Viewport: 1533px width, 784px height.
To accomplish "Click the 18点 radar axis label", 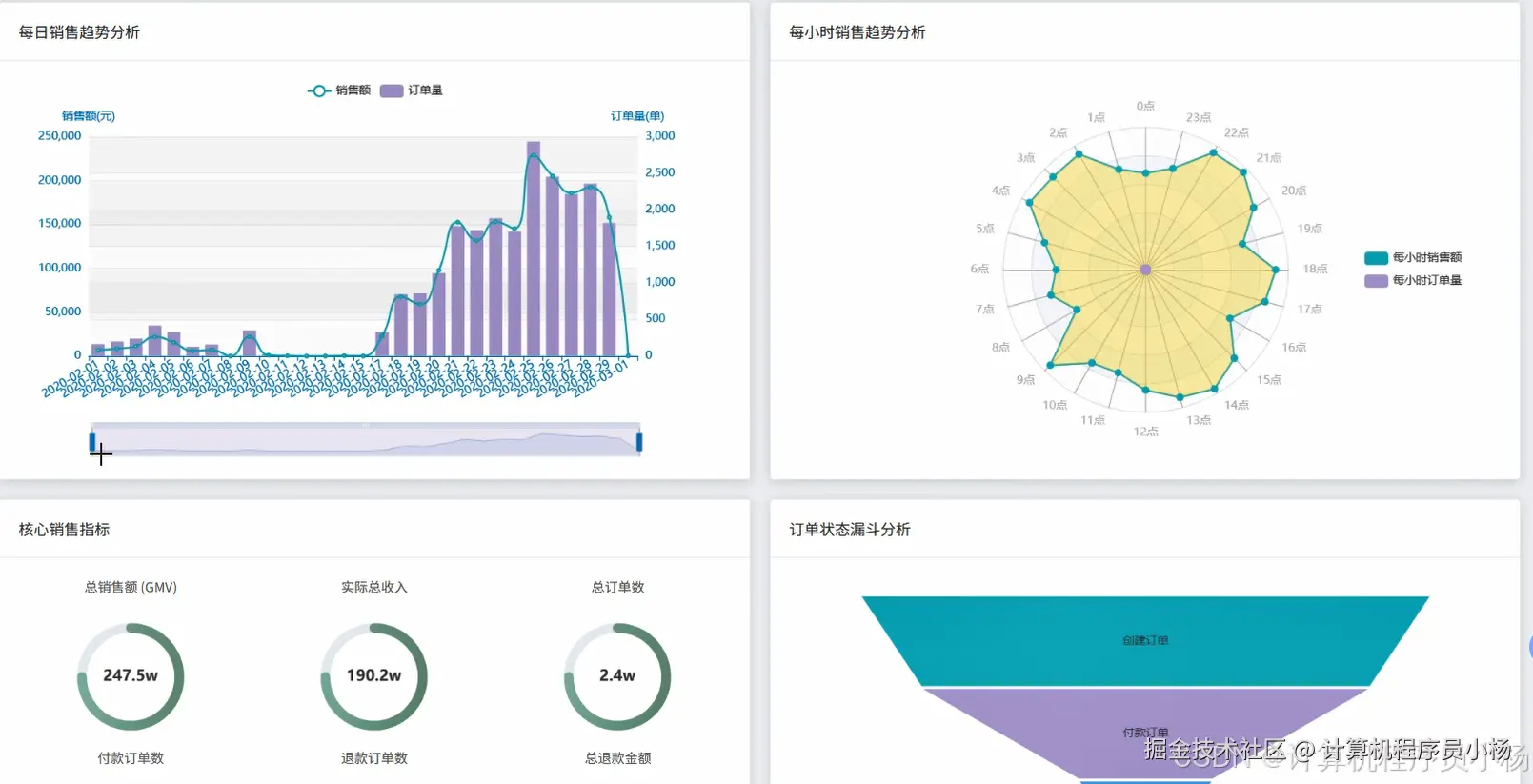I will [1315, 270].
